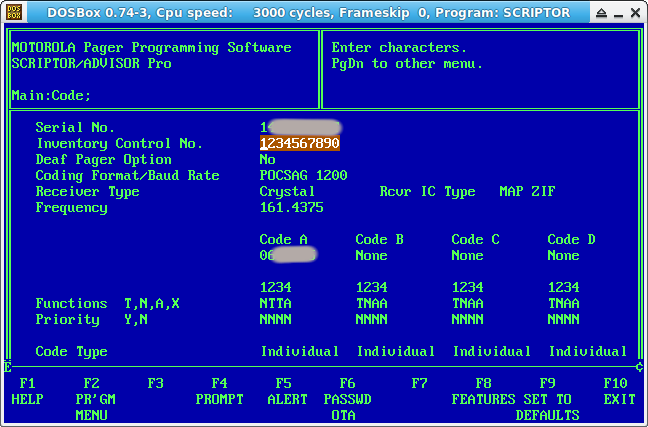Click the Frequency label

pyautogui.click(x=71, y=208)
